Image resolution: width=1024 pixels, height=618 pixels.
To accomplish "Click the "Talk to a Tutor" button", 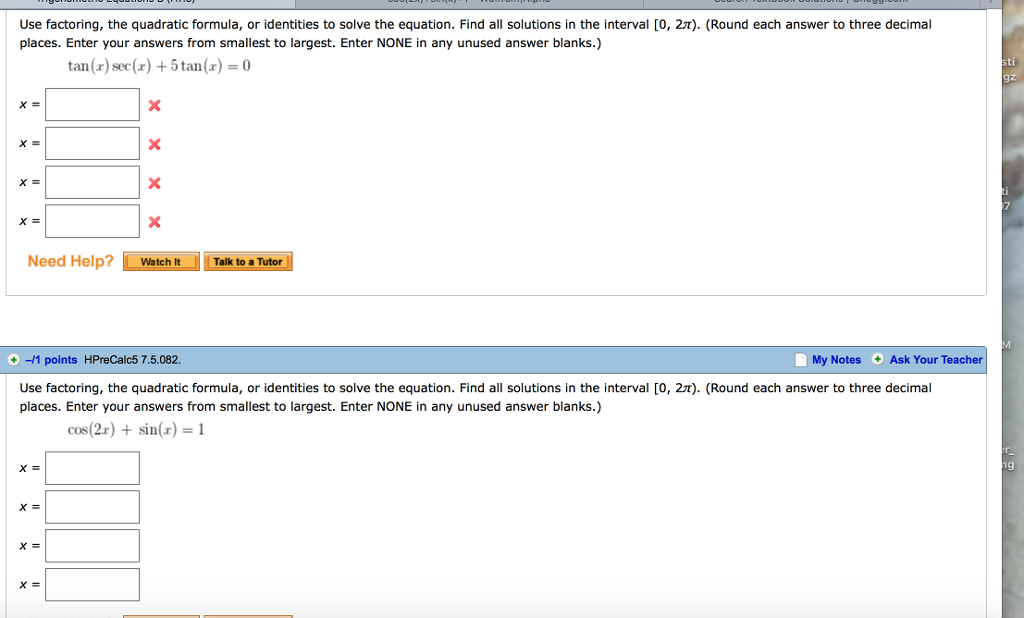I will tap(248, 261).
